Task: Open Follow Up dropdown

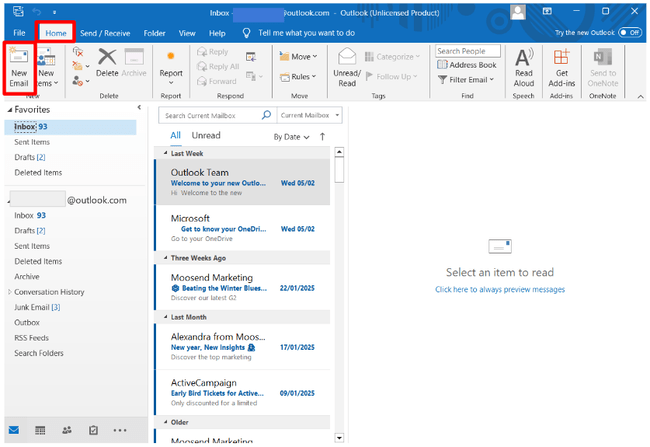Action: point(391,77)
